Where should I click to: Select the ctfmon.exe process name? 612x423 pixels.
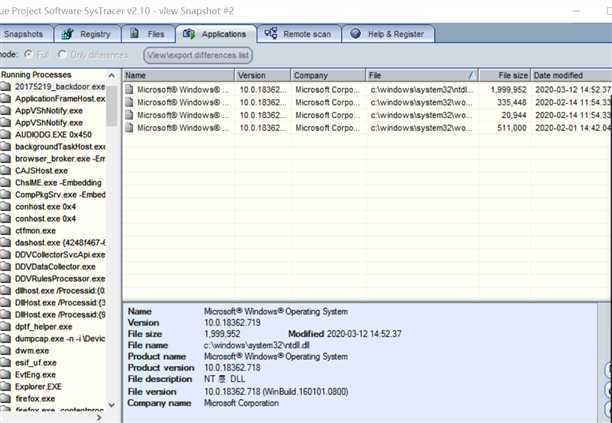point(35,231)
